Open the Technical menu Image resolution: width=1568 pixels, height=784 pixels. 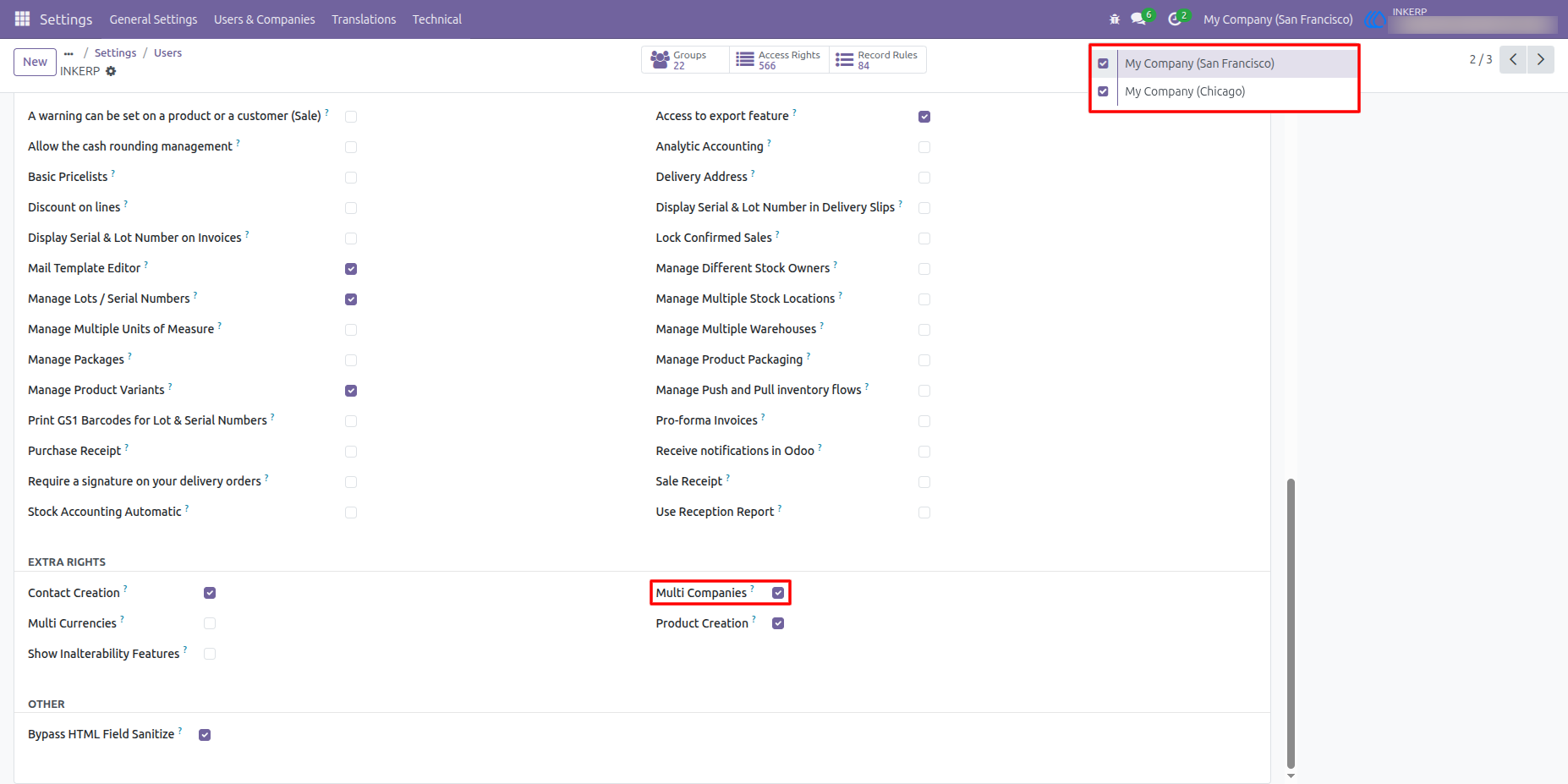pyautogui.click(x=437, y=19)
